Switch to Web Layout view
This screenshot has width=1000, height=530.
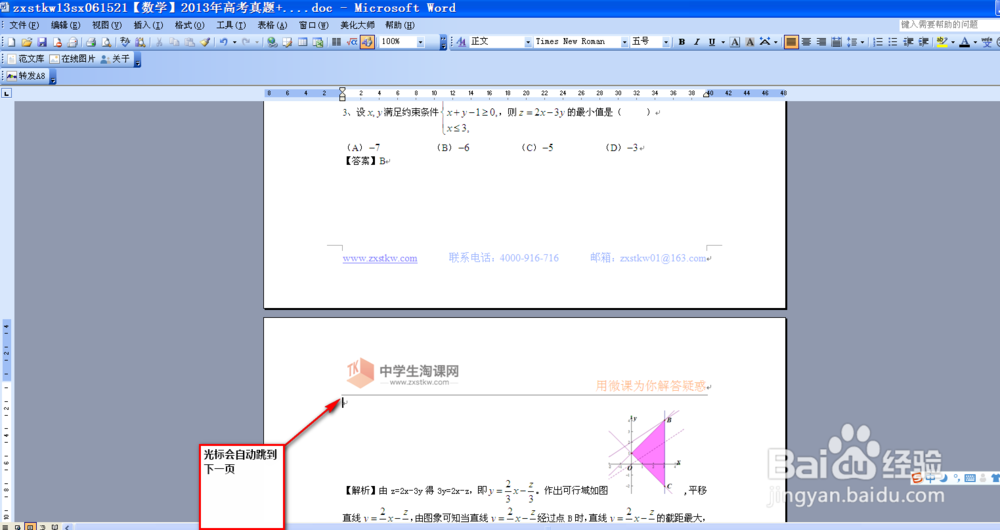19,527
